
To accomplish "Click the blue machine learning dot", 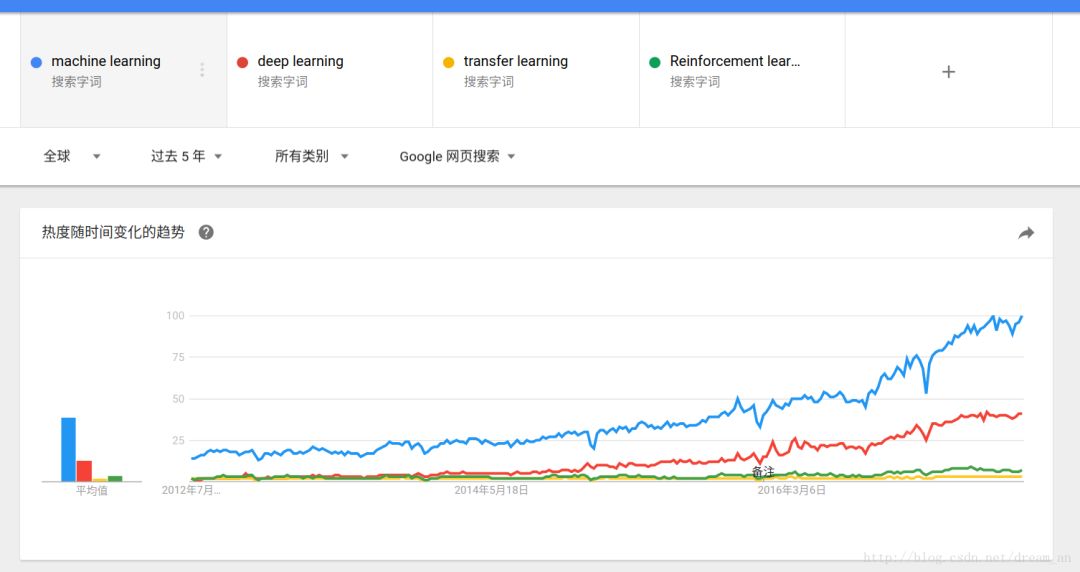I will [36, 62].
